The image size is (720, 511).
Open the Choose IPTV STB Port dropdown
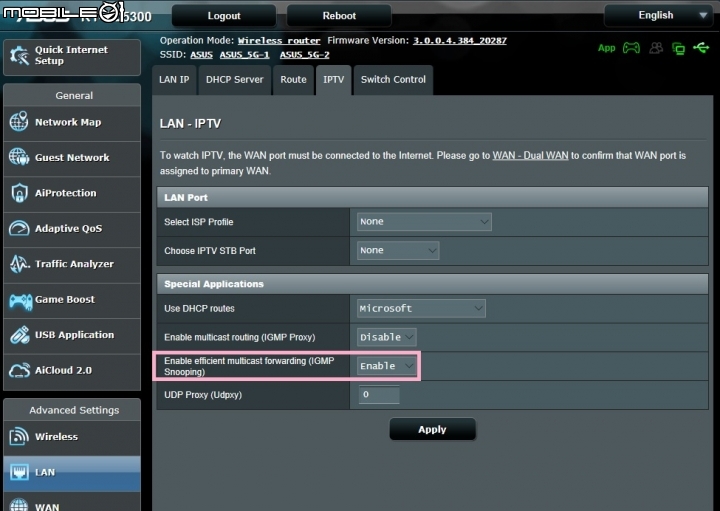pos(398,251)
